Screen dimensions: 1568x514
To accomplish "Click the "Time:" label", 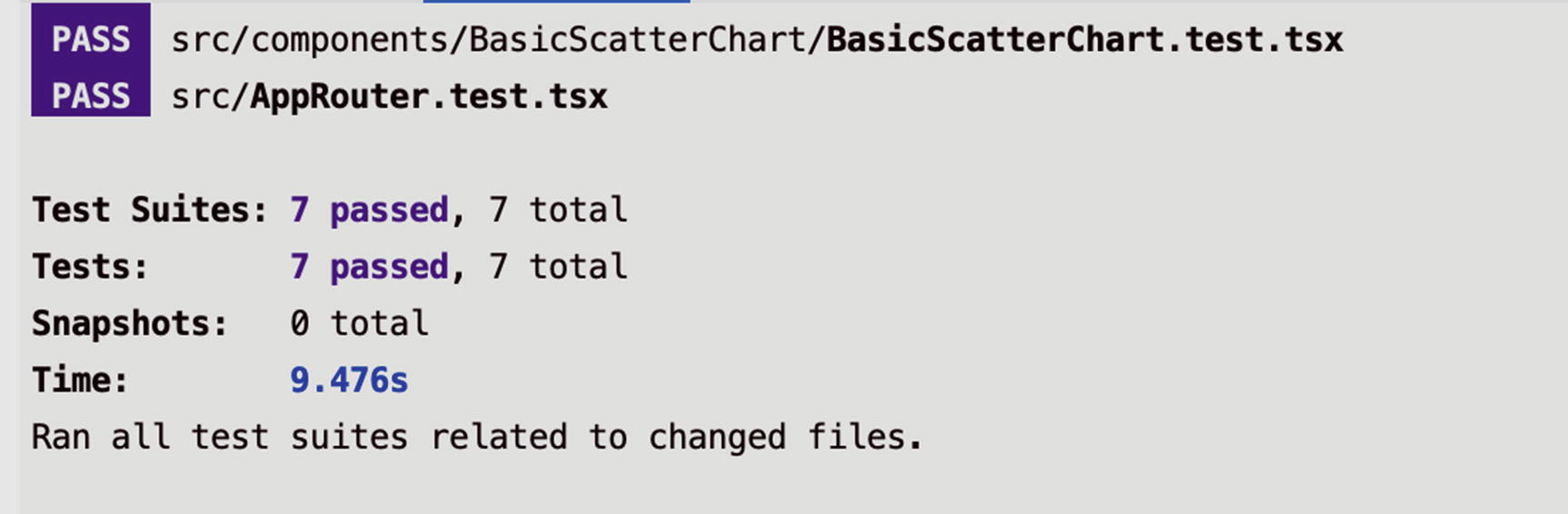I will coord(80,380).
